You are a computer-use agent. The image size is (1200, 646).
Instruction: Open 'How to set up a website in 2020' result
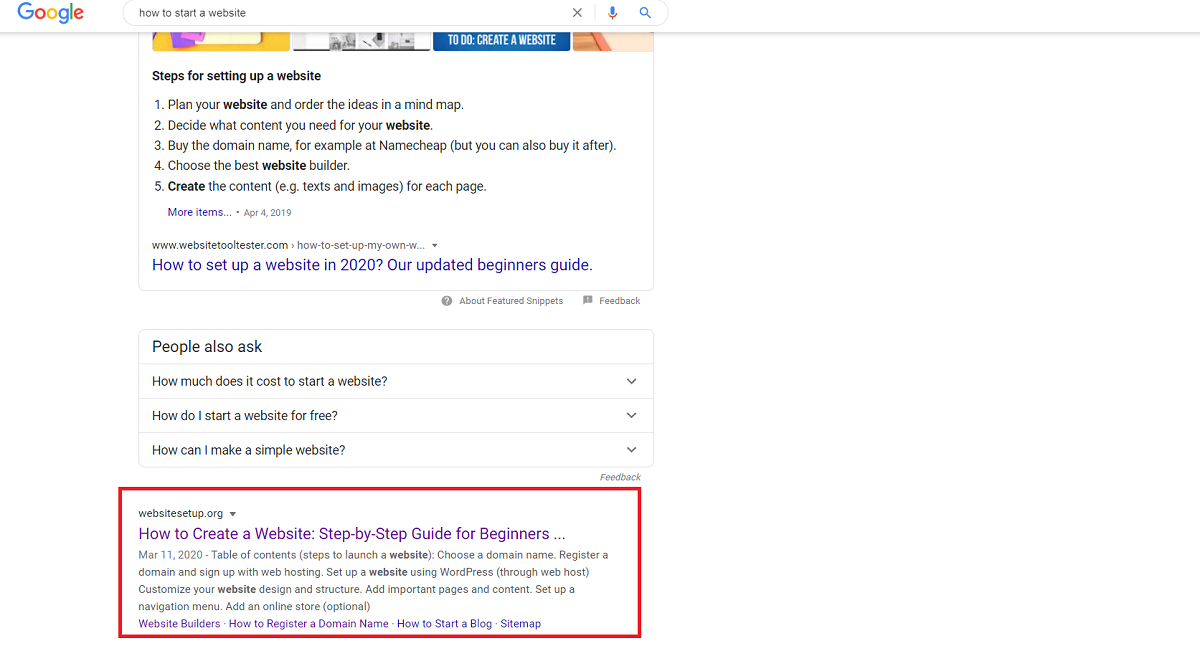click(372, 265)
